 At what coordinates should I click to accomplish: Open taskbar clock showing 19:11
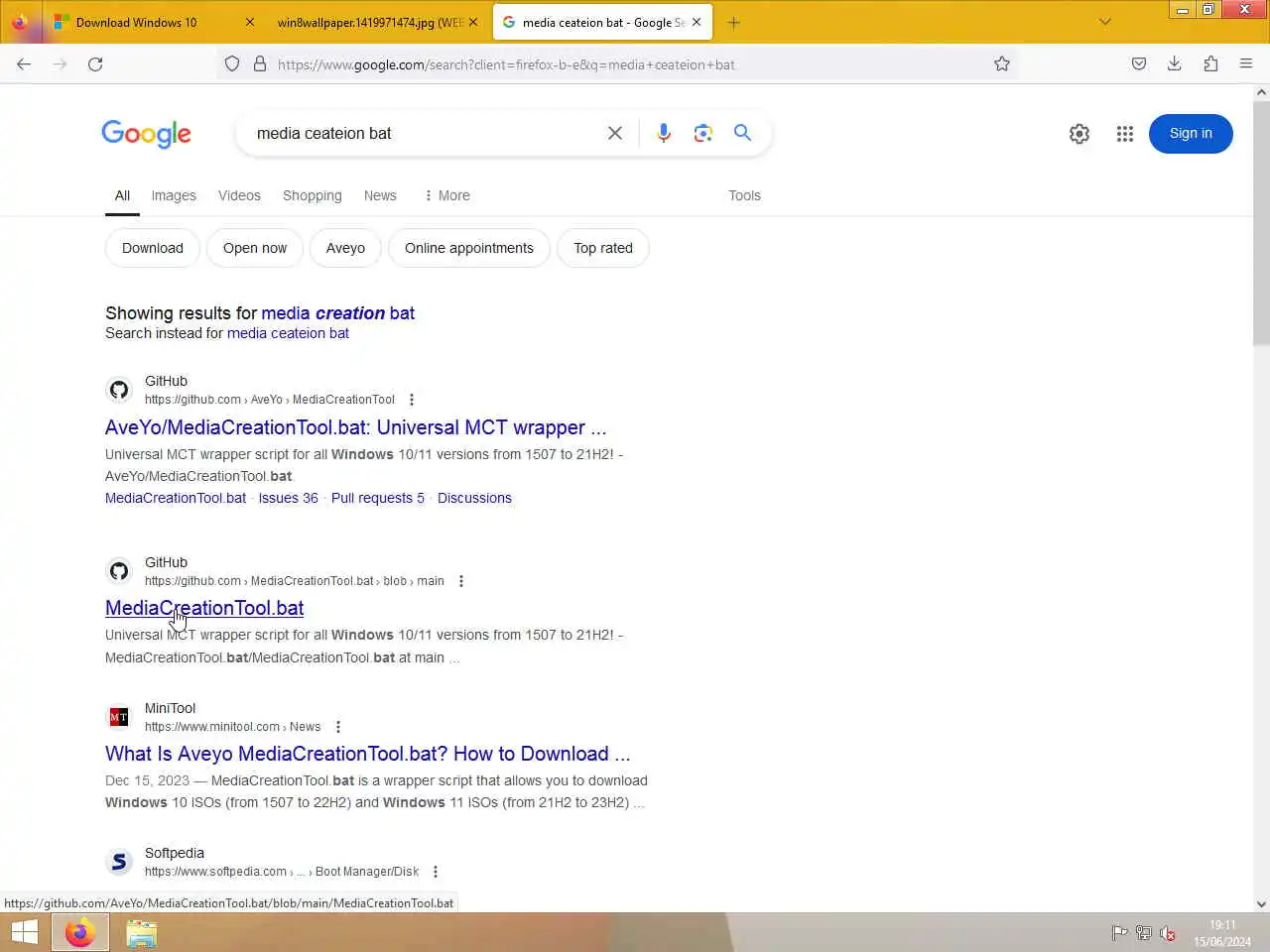1222,933
